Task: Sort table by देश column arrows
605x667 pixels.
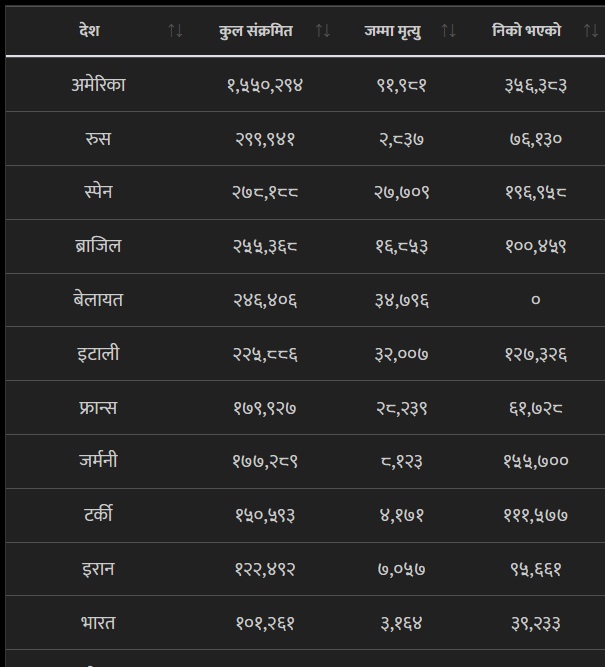Action: click(175, 31)
